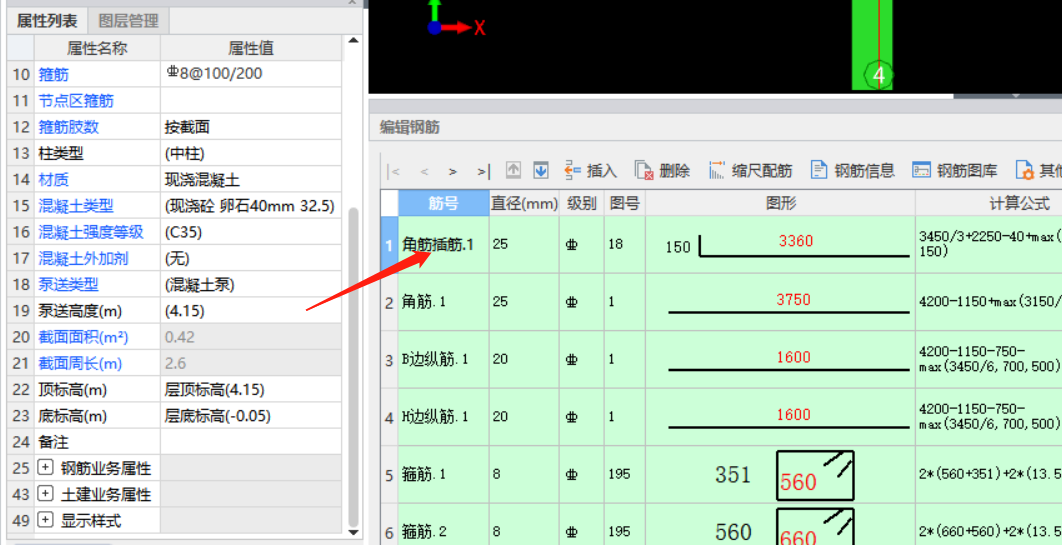The height and width of the screenshot is (545, 1062).
Task: Select B边纵筋.1 row name cell
Action: [x=444, y=359]
